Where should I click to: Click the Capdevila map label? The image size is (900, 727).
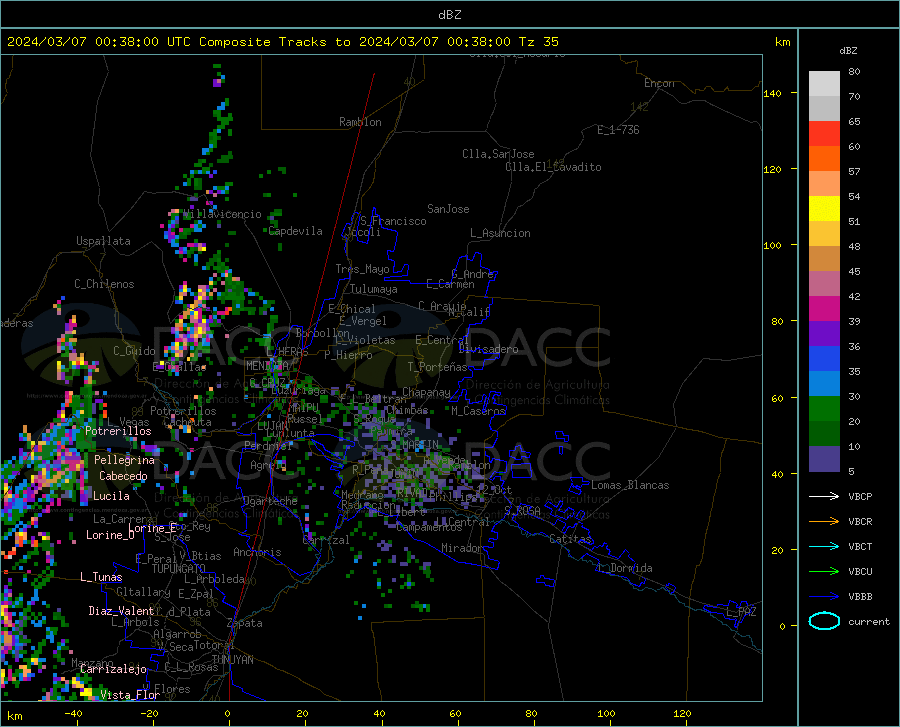click(x=296, y=231)
